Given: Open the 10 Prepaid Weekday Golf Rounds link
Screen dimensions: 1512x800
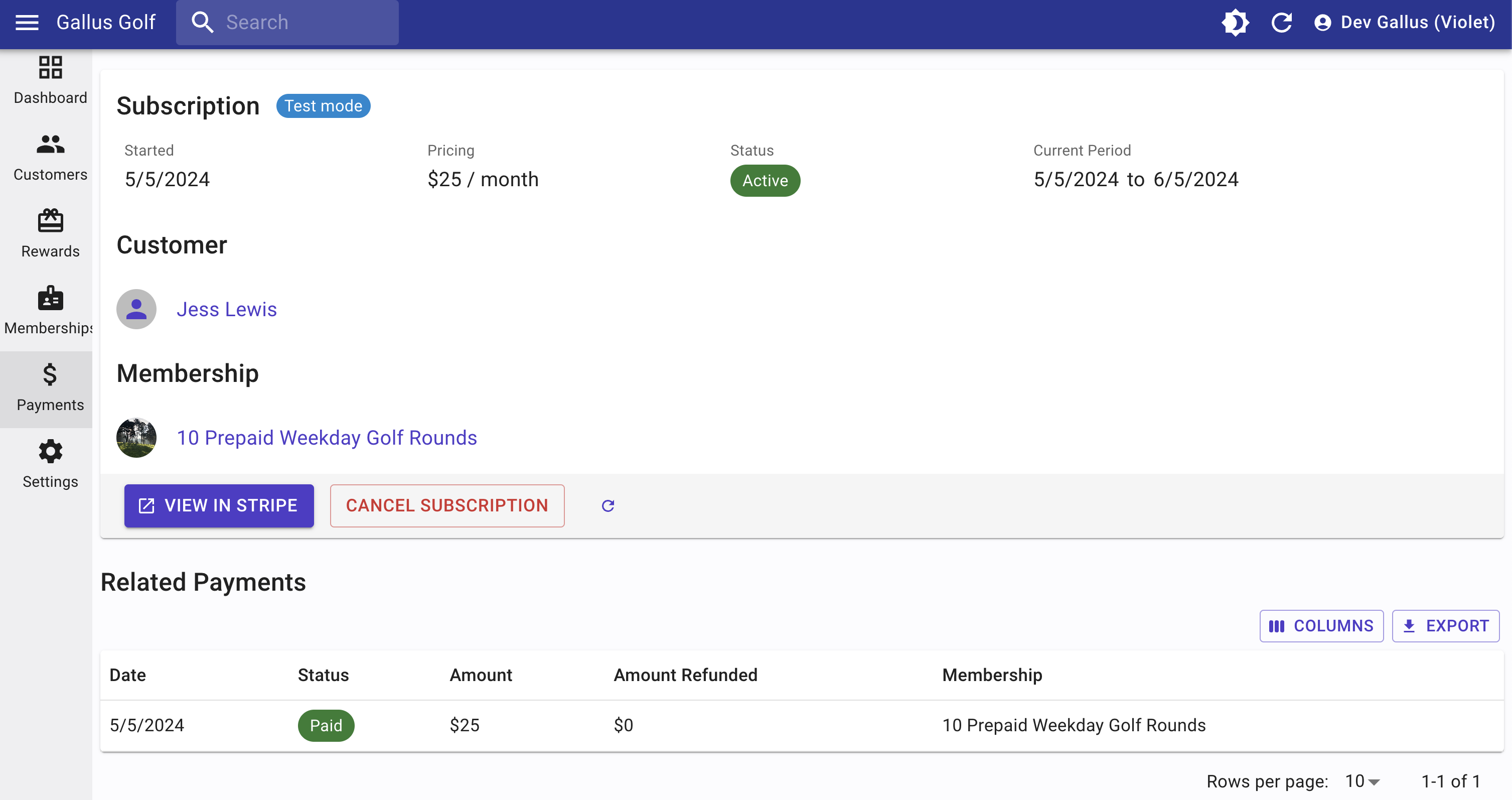Looking at the screenshot, I should [327, 438].
